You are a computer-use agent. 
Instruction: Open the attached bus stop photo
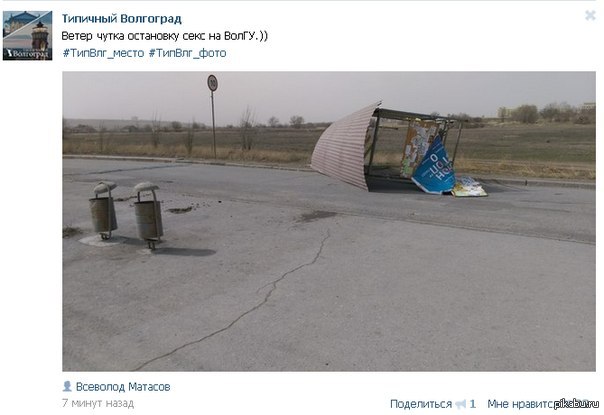[329, 221]
